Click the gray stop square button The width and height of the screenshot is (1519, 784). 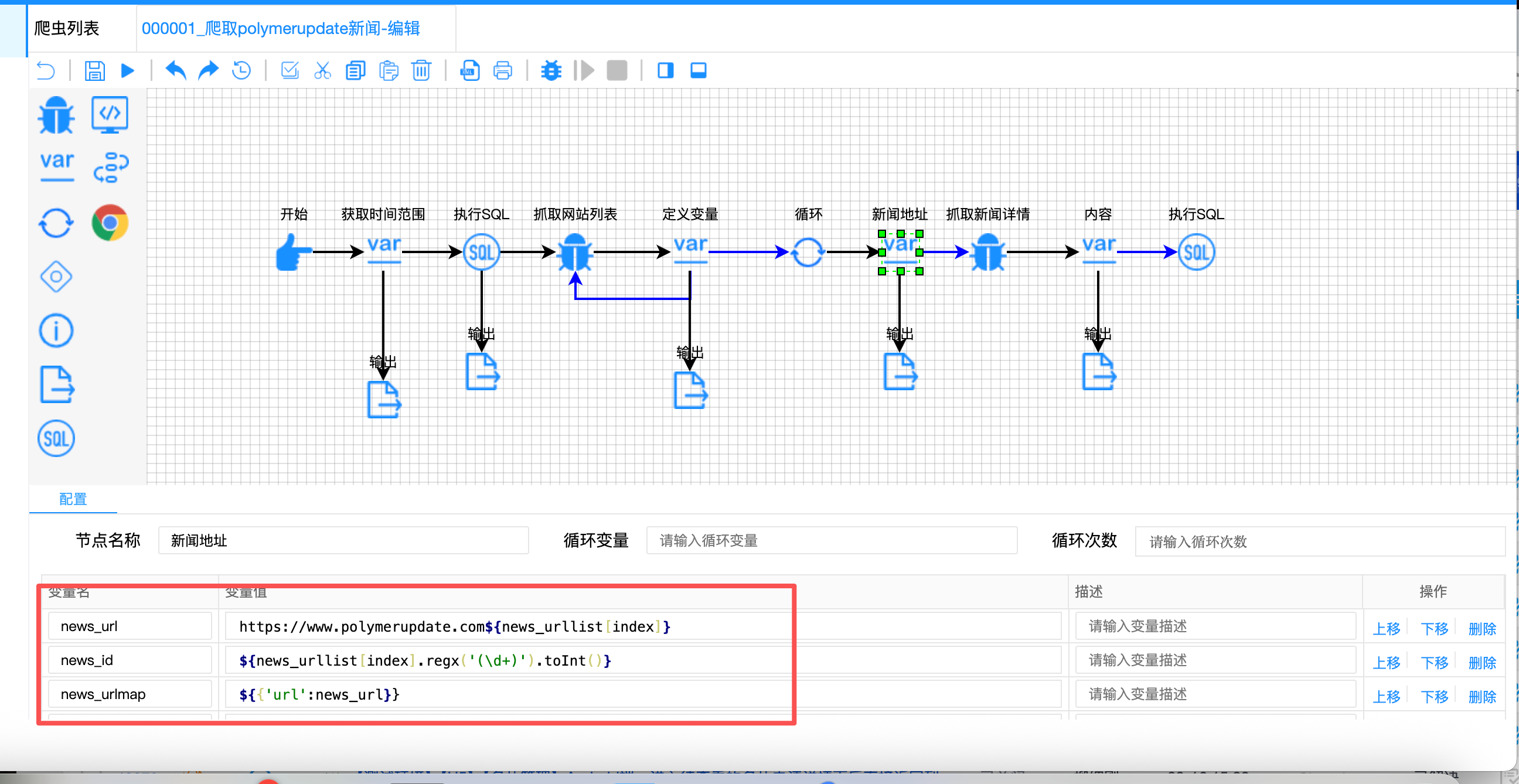617,71
